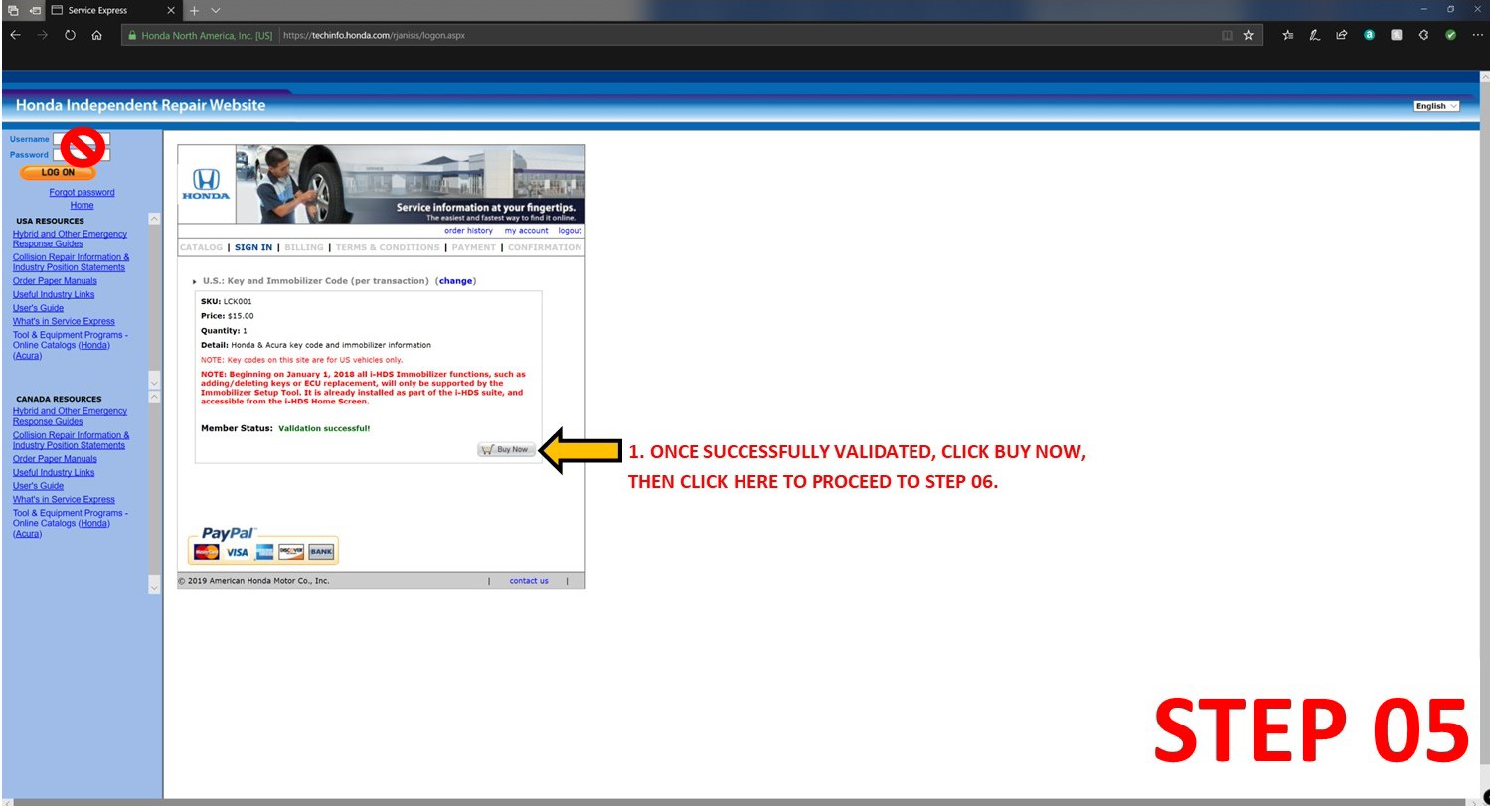Click the change link beside product title

pyautogui.click(x=455, y=281)
